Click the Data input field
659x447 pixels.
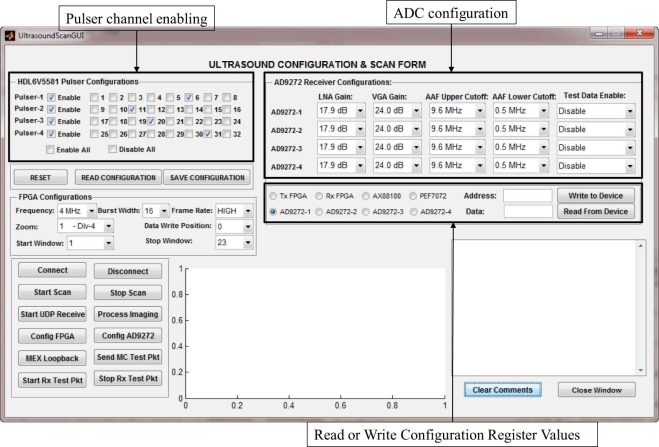click(528, 211)
